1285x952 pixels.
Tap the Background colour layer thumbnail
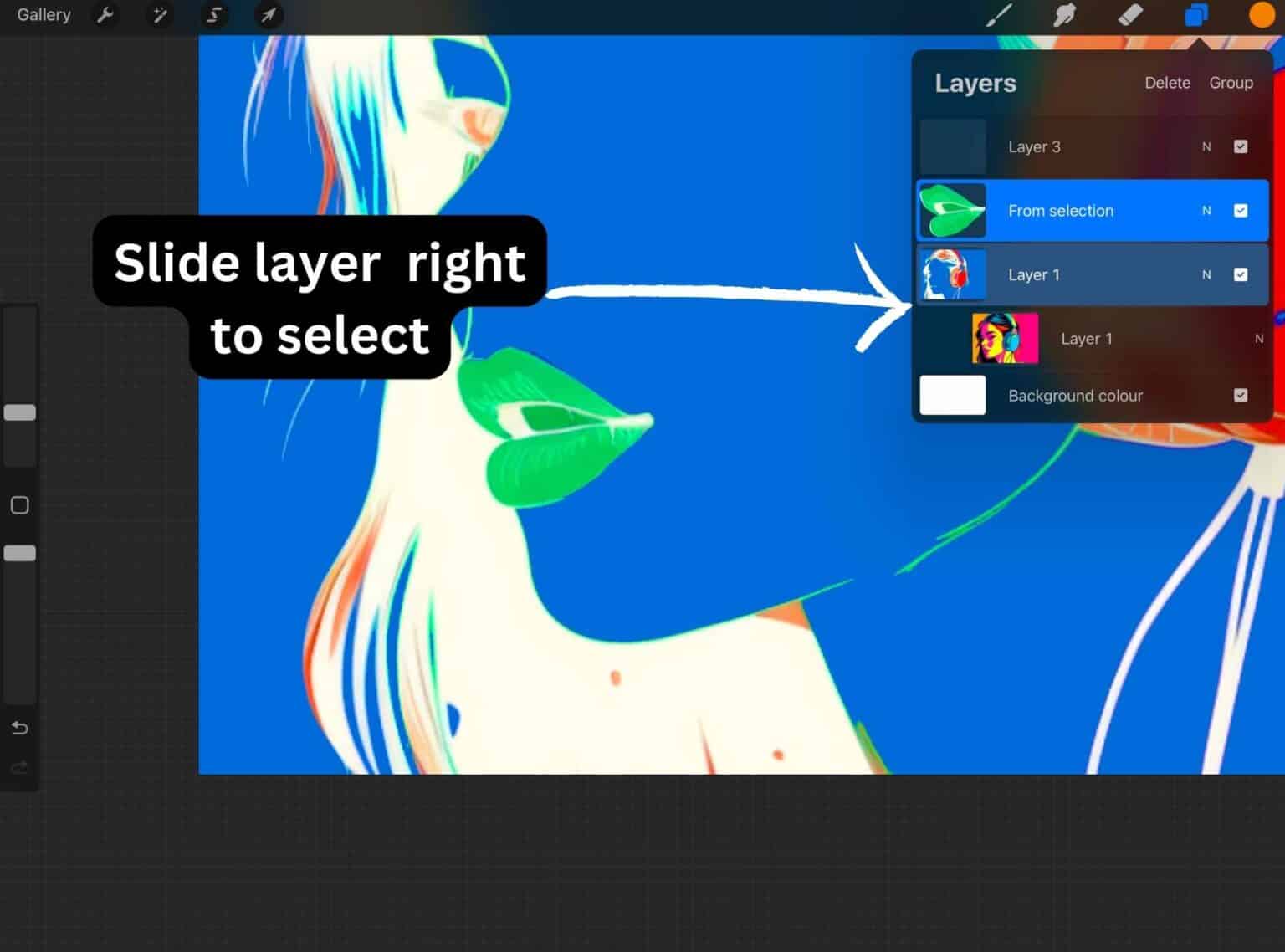point(952,395)
